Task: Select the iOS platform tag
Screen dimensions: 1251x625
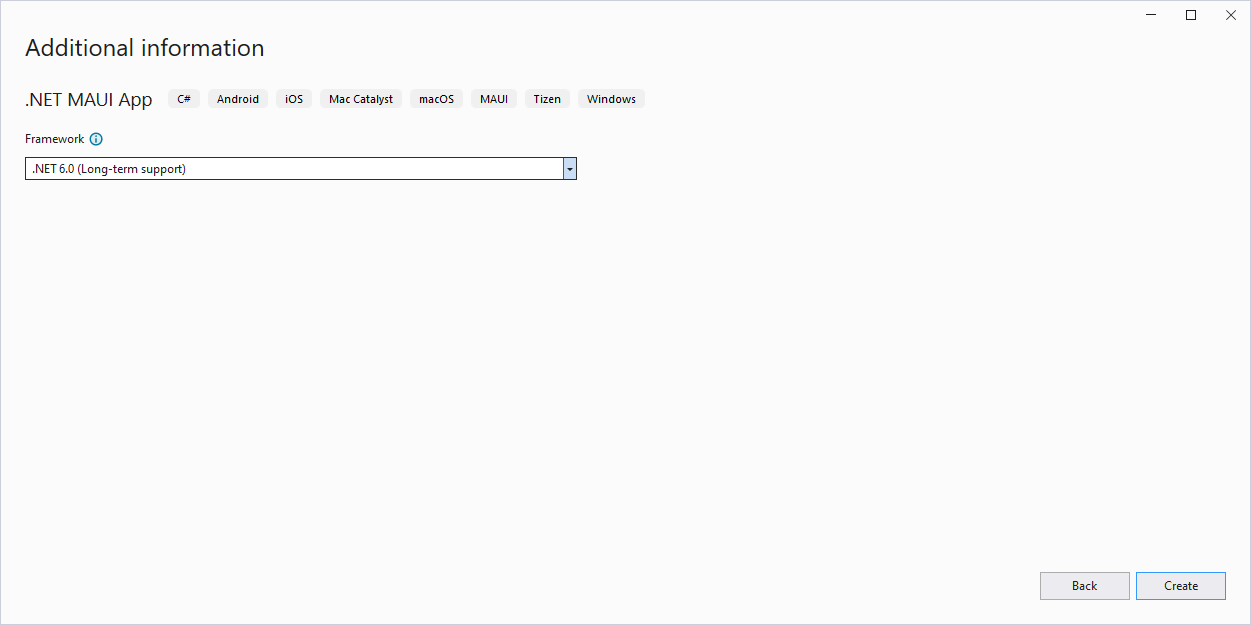Action: (x=294, y=99)
